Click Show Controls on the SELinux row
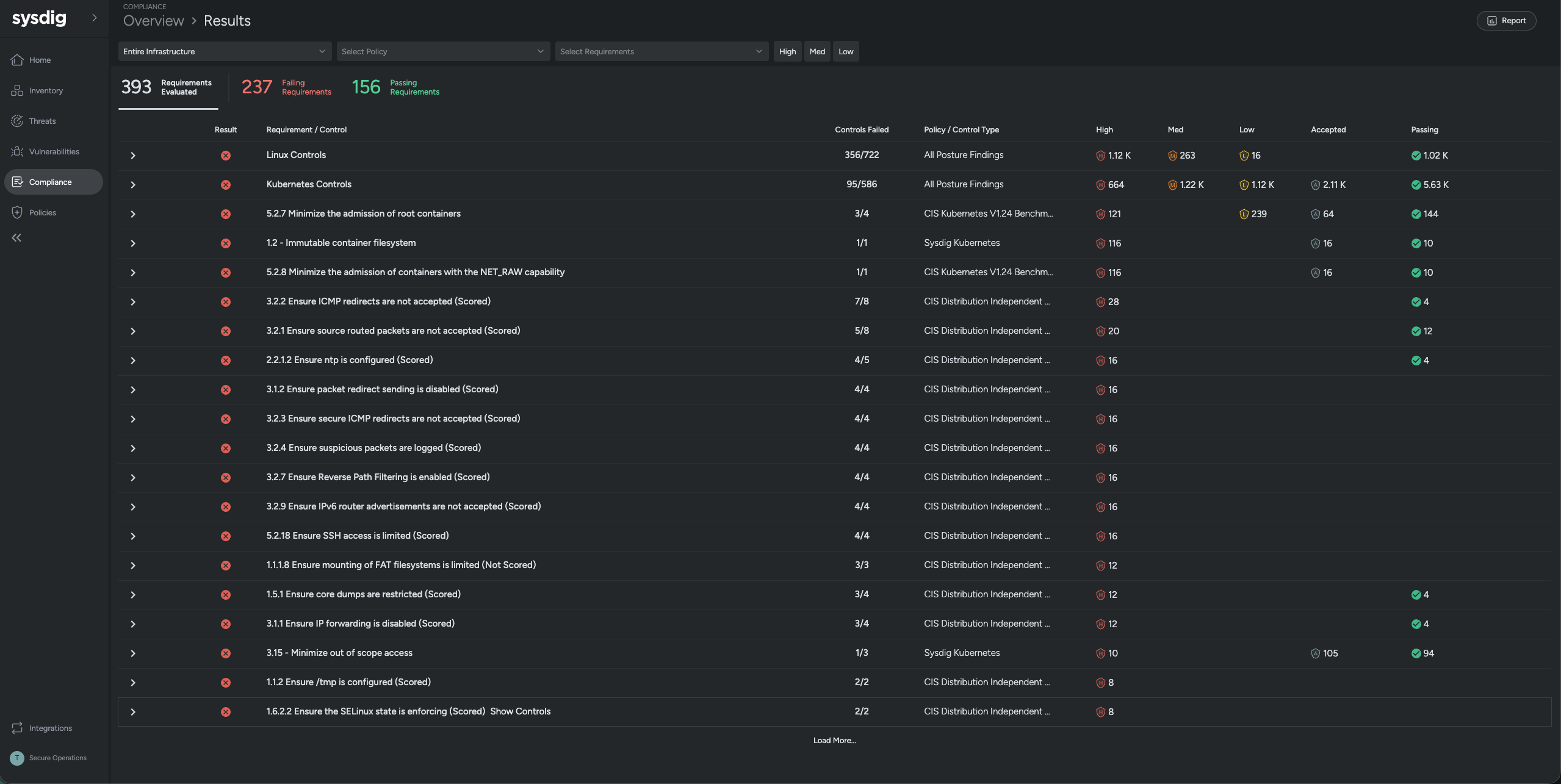The height and width of the screenshot is (784, 1561). pyautogui.click(x=520, y=711)
